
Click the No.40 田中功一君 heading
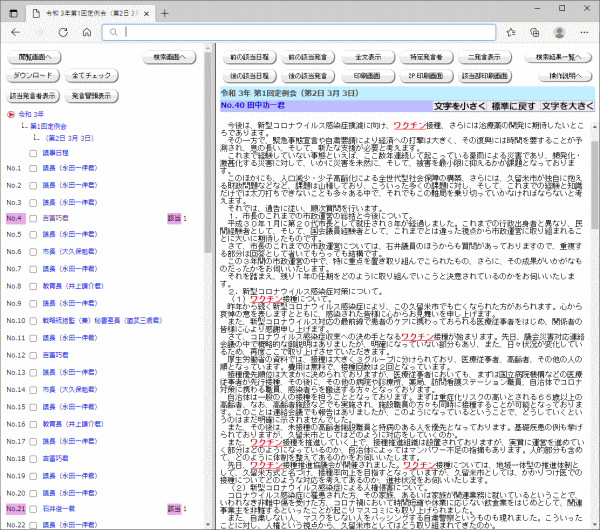253,105
